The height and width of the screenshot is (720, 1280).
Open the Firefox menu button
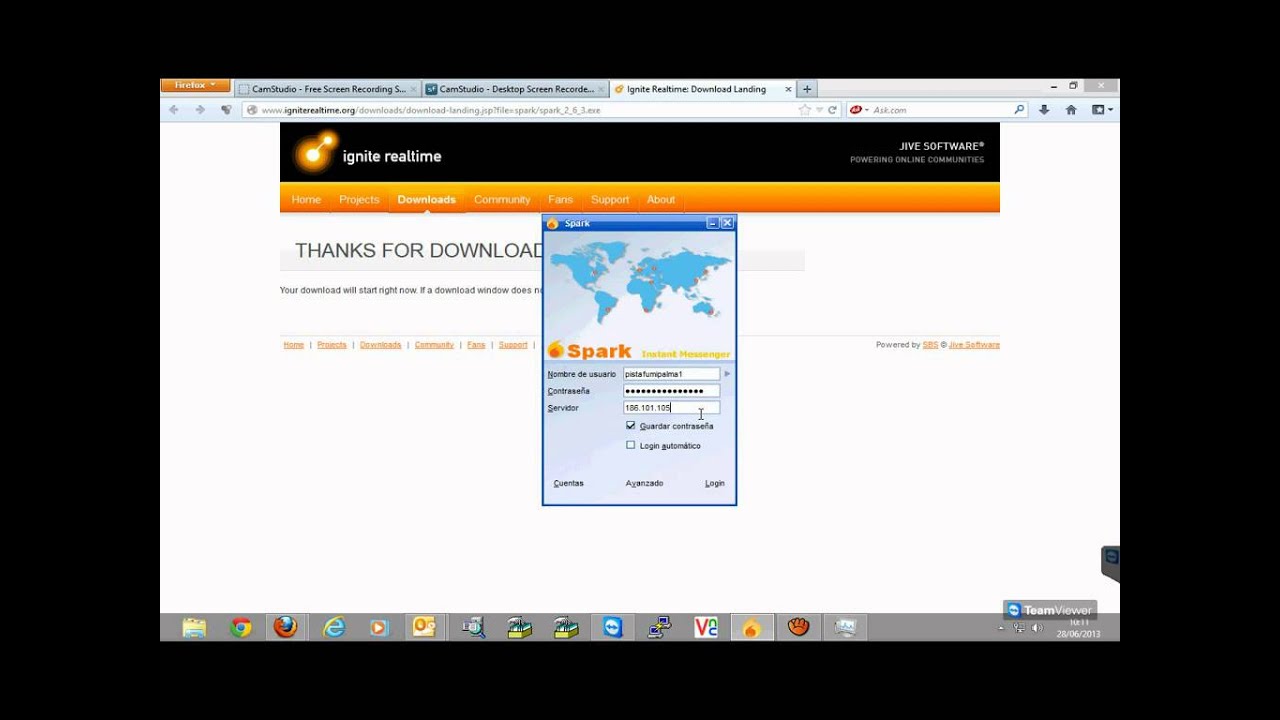point(195,86)
